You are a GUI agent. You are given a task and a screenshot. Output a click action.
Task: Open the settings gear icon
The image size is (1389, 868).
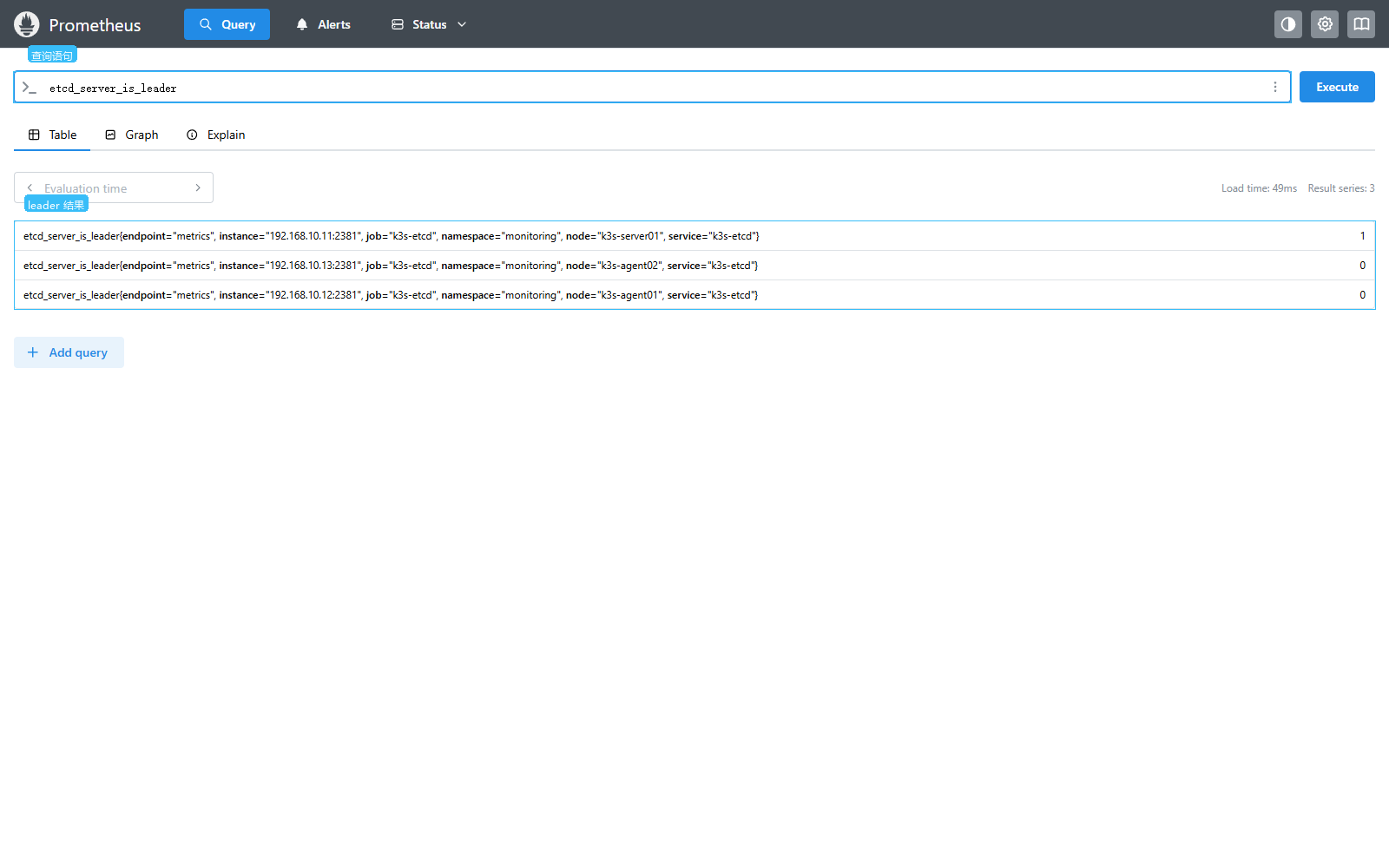(x=1325, y=24)
